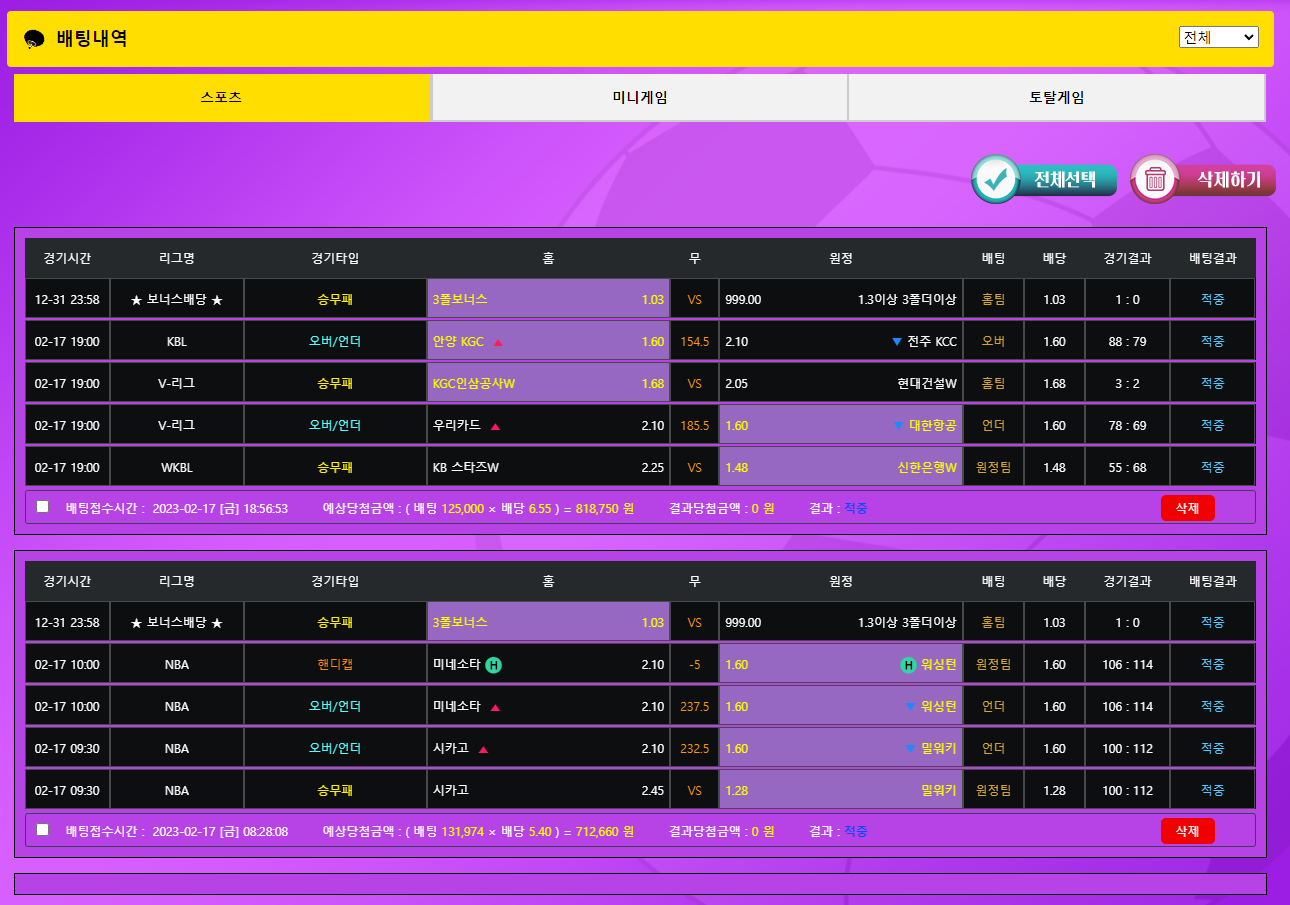Click the trash can icon on 삭제하기

point(1155,180)
